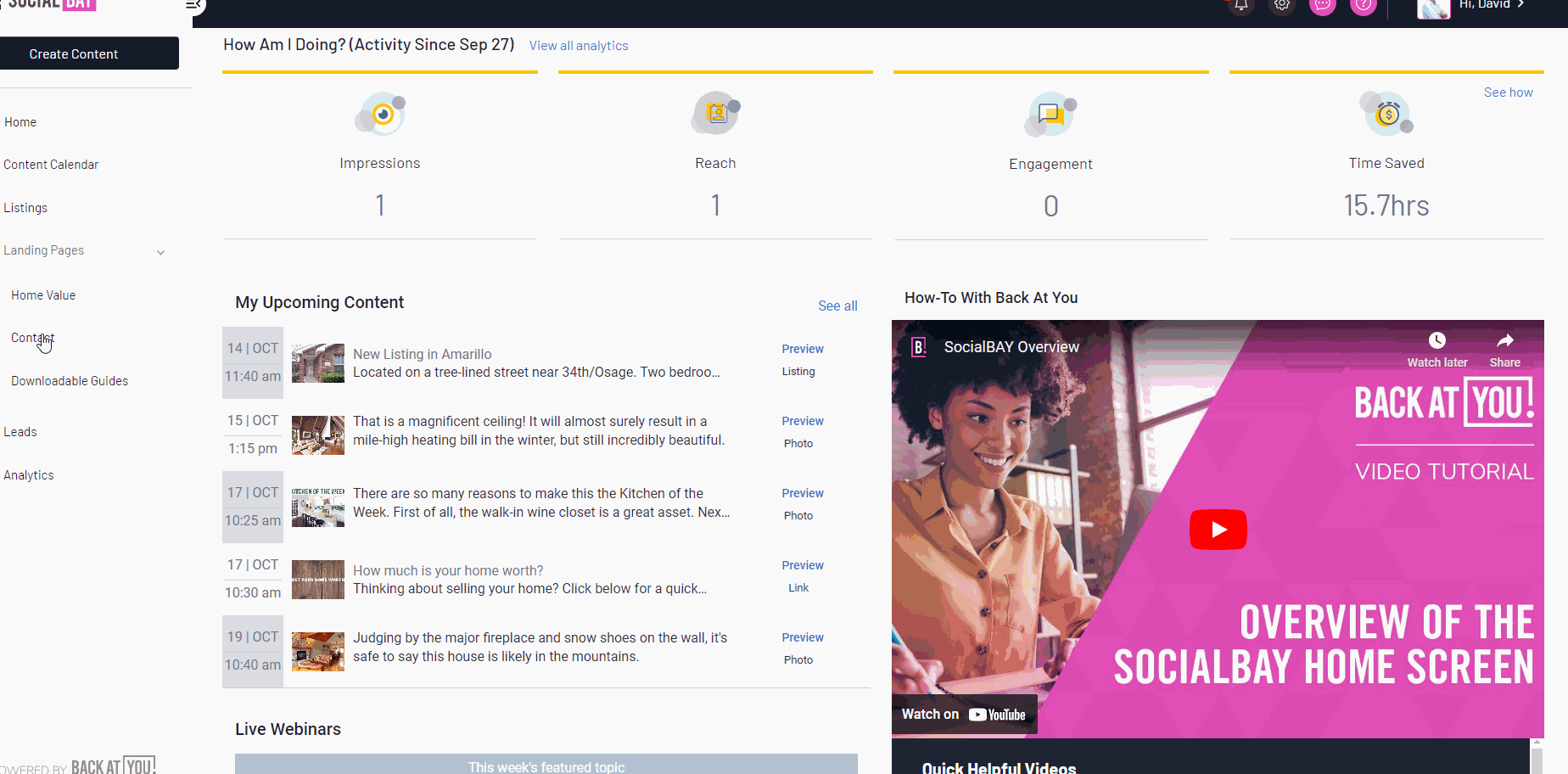Click the New Listing in Amarillo title
1568x774 pixels.
coord(423,354)
